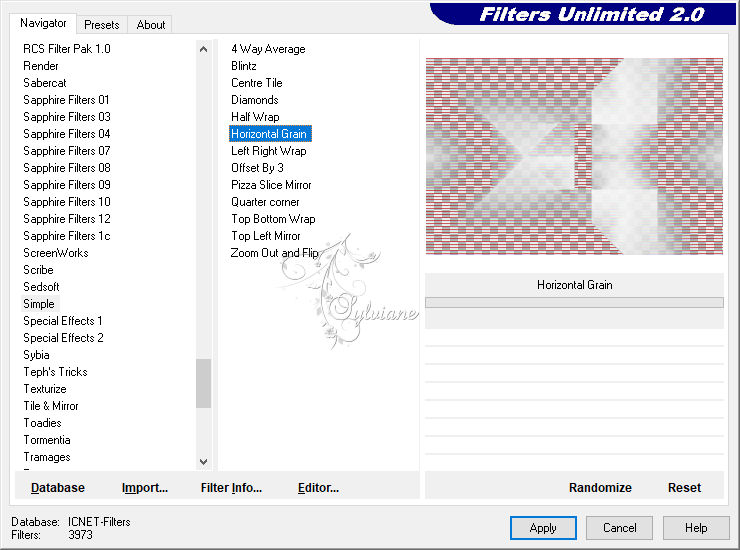Open the Database button
740x550 pixels.
58,488
